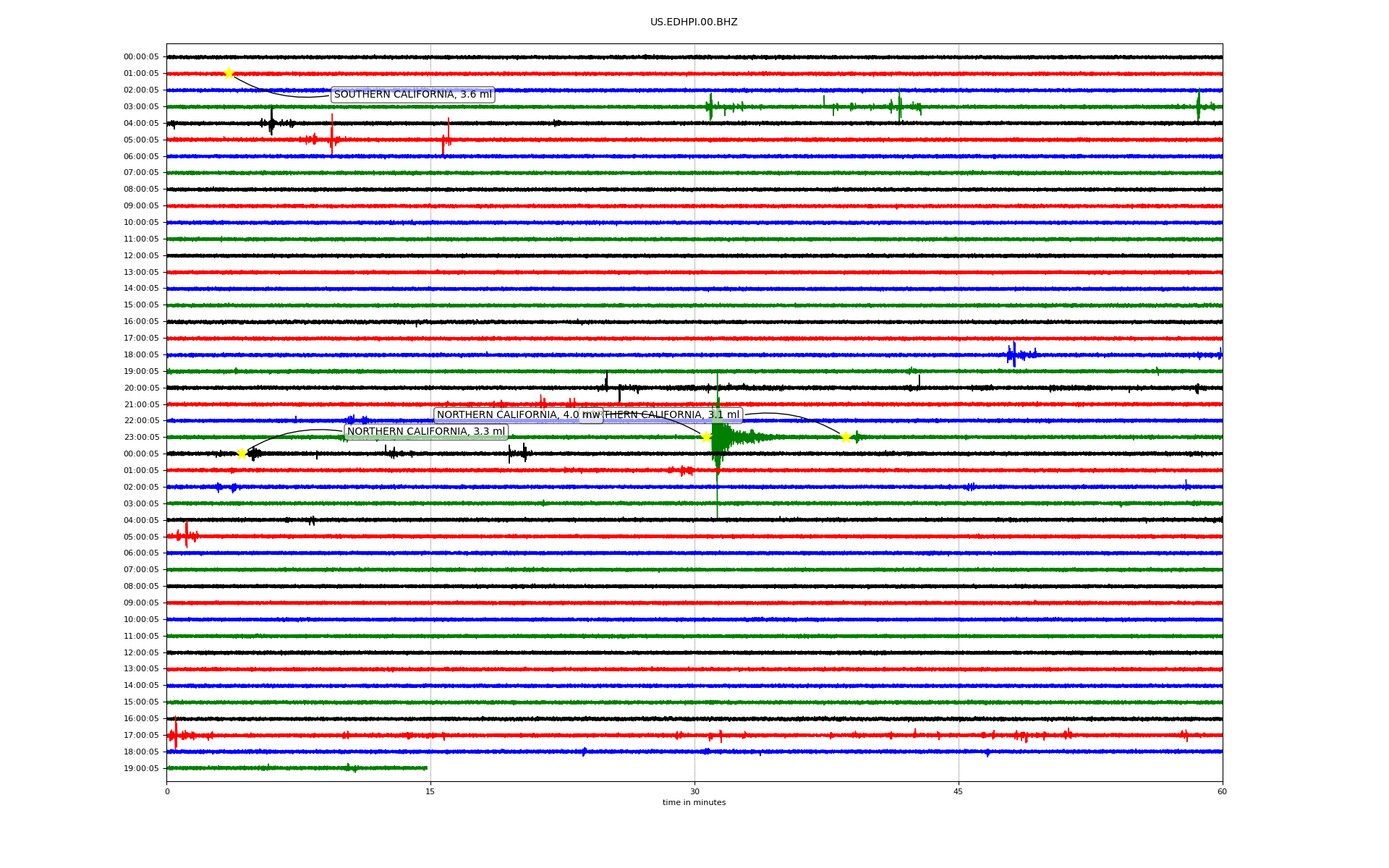Click the 18:00:05 blue trace label near middle
Screen dimensions: 1389x868
141,355
